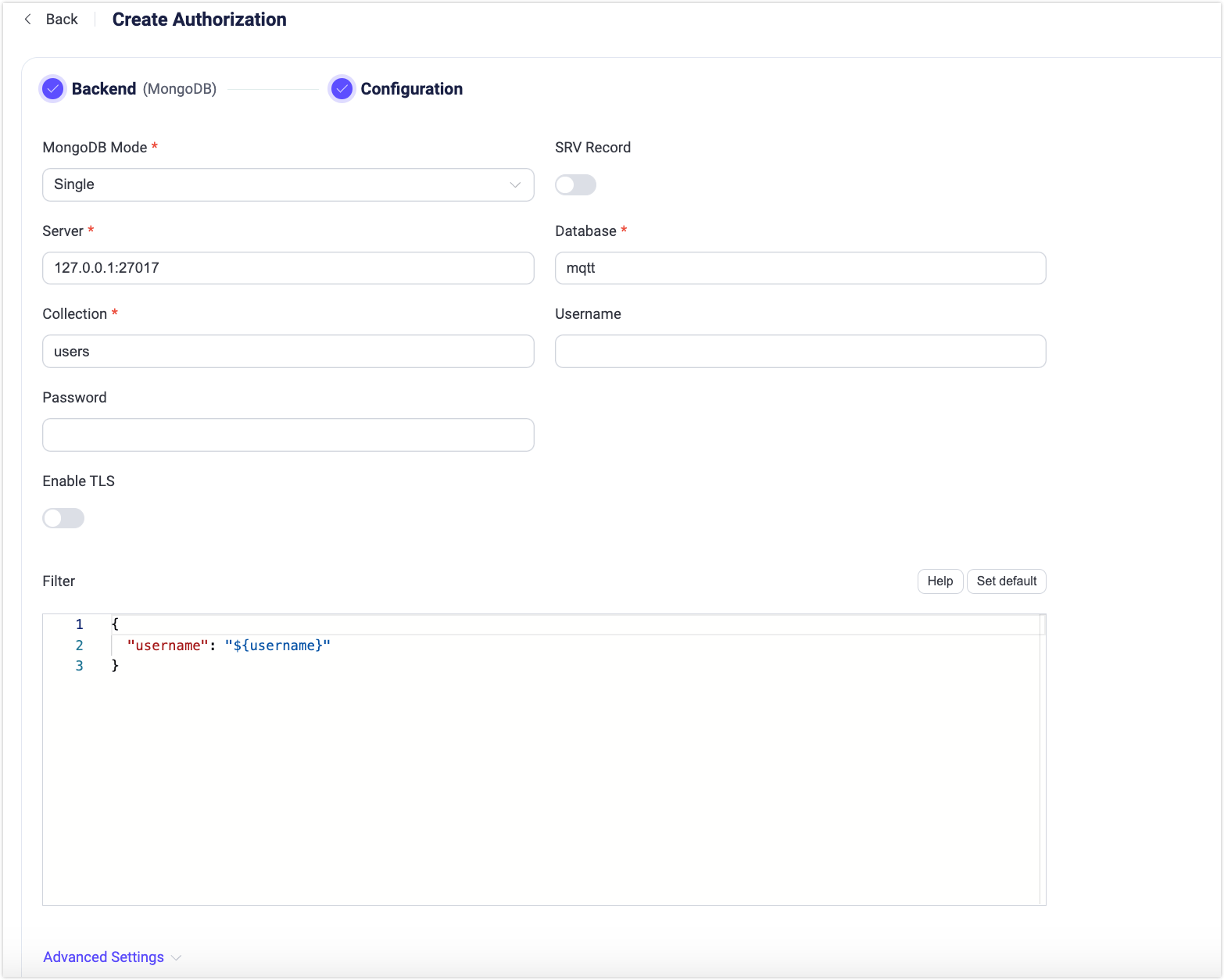Click the Back arrow icon
The width and height of the screenshot is (1224, 980).
[28, 20]
